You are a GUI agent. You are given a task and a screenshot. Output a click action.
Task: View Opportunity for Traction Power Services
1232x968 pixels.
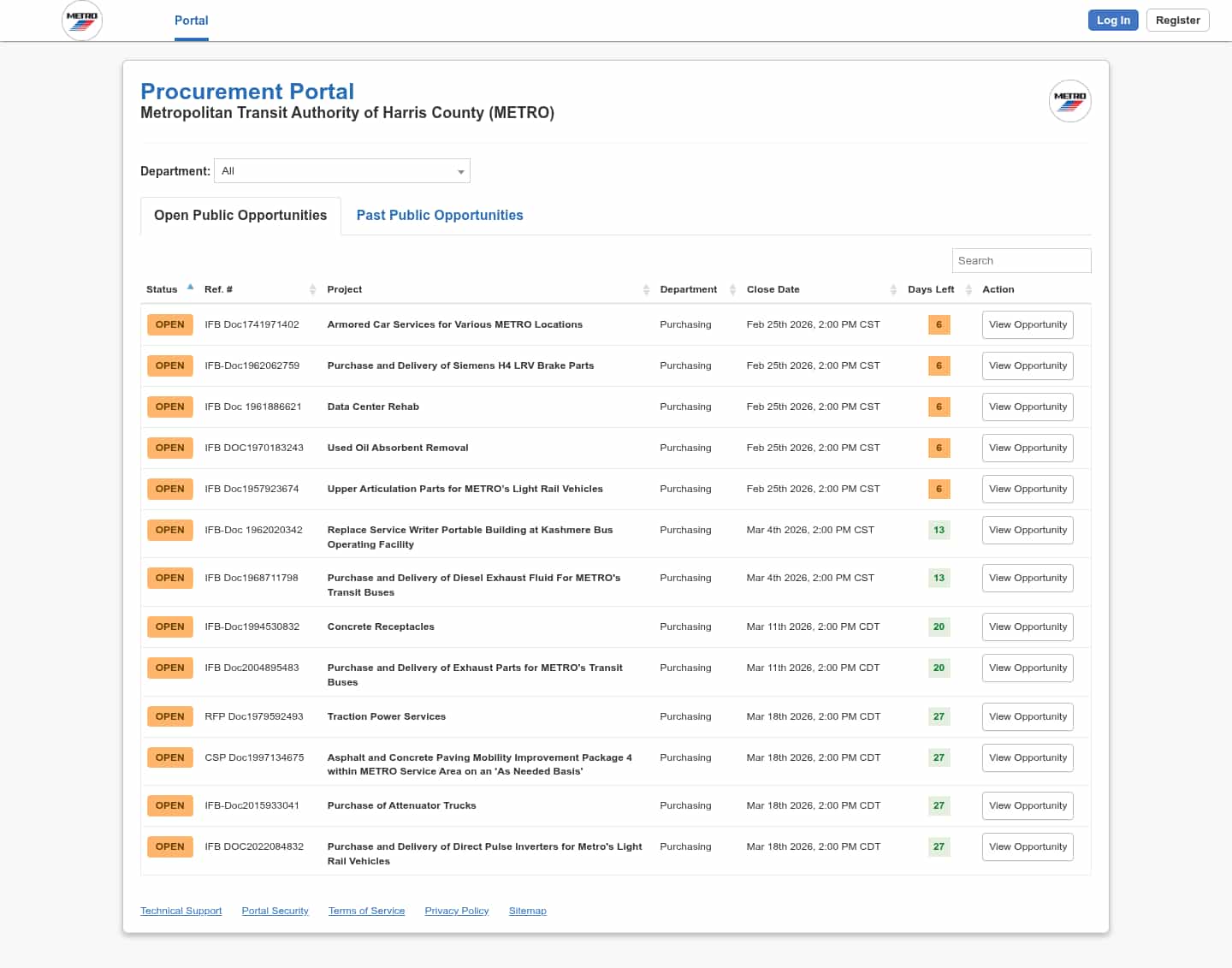click(1028, 717)
